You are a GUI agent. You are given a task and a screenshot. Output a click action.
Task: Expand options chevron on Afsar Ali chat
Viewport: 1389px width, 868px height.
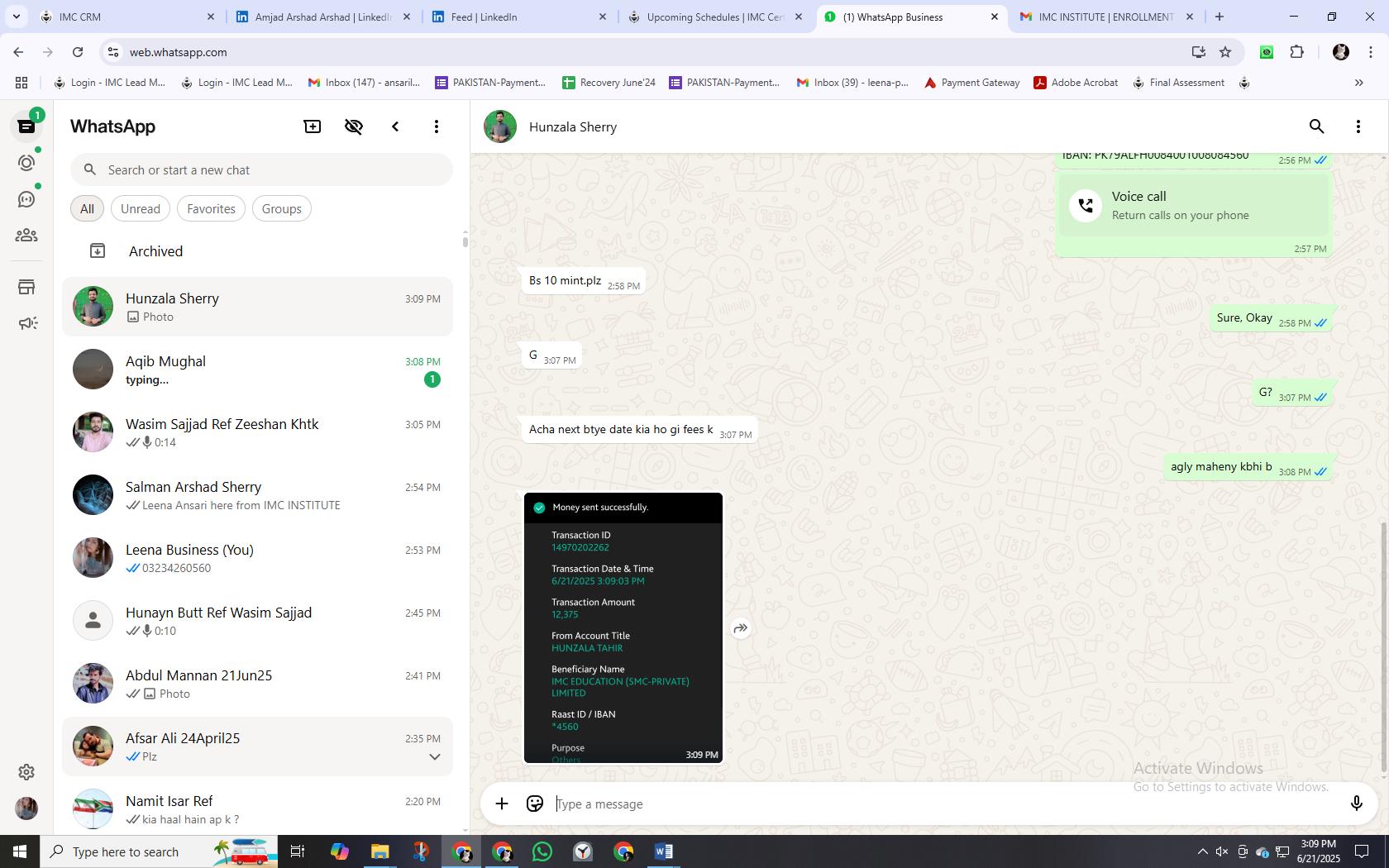click(x=434, y=756)
